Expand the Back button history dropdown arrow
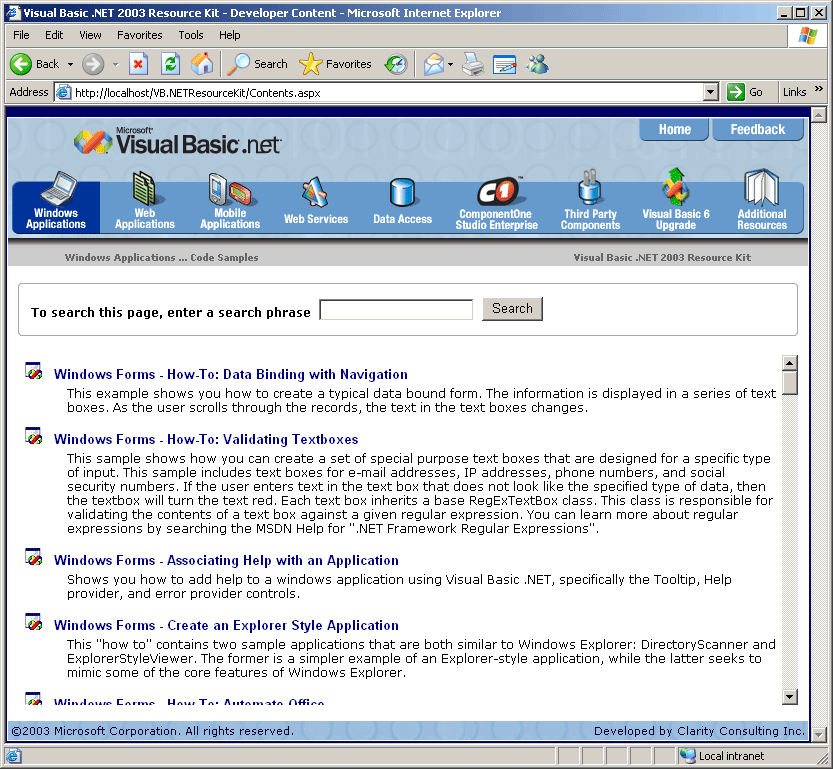Image resolution: width=833 pixels, height=769 pixels. tap(70, 64)
